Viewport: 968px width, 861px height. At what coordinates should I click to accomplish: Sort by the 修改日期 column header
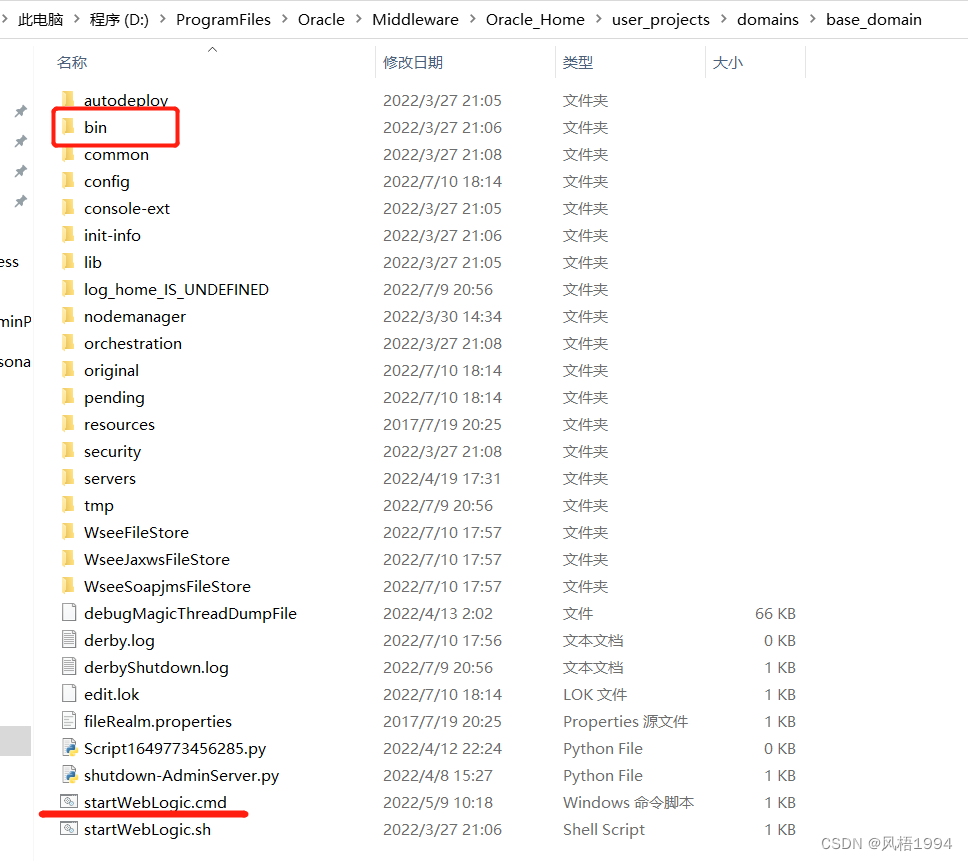click(x=413, y=62)
